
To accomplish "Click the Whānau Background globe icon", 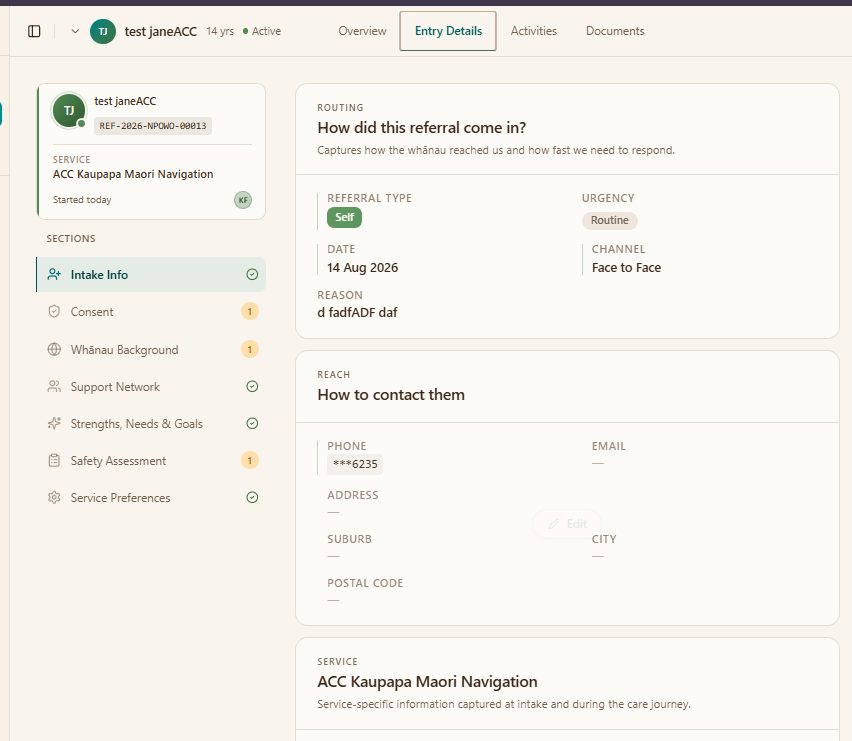I will click(x=54, y=349).
